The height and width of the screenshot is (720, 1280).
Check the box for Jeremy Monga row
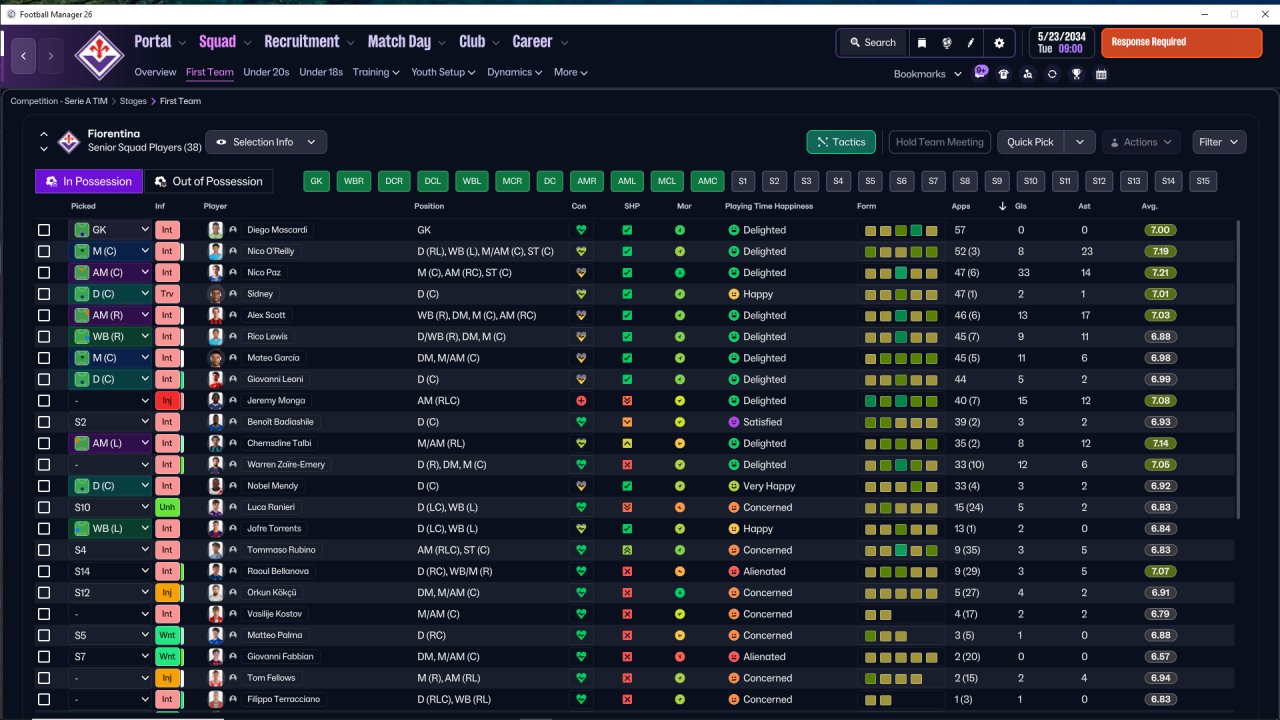tap(44, 400)
